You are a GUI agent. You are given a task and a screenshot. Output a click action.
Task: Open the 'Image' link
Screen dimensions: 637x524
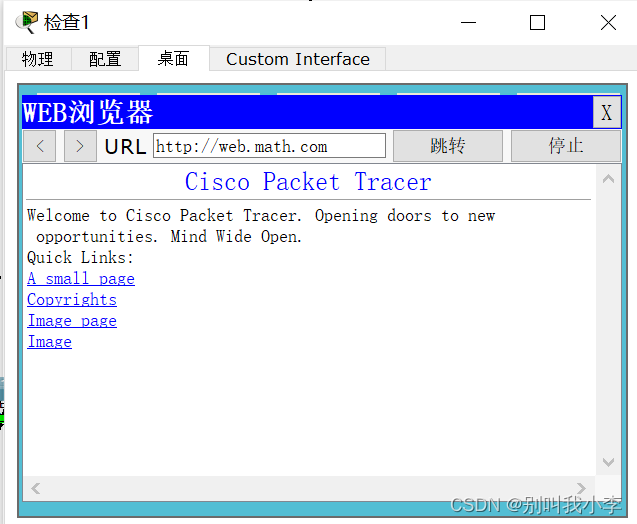point(50,342)
